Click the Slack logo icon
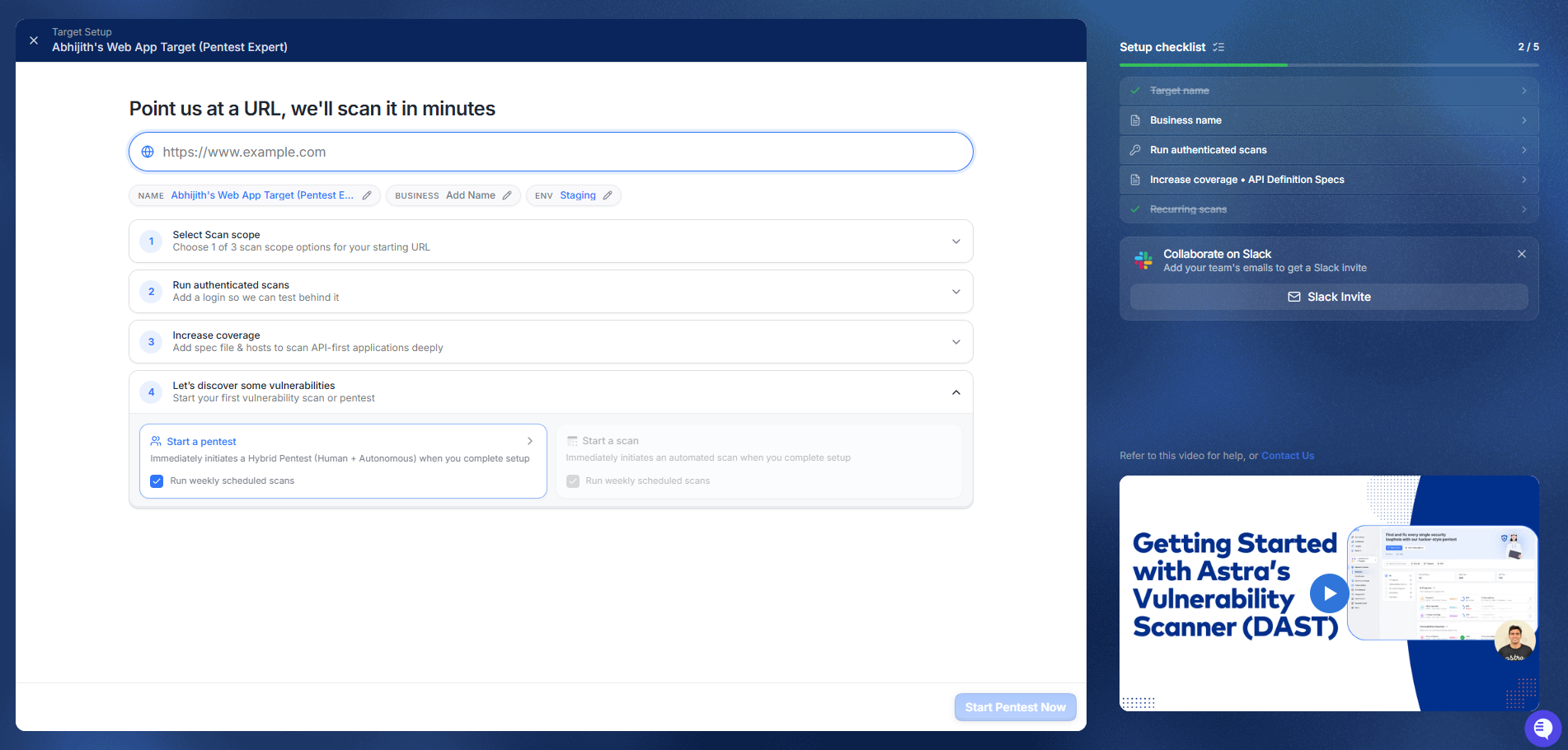 [x=1143, y=260]
